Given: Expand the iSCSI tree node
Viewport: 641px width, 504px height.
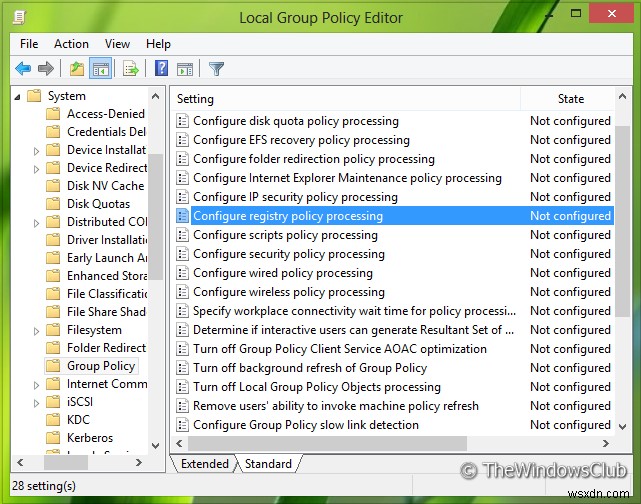Looking at the screenshot, I should click(x=36, y=403).
